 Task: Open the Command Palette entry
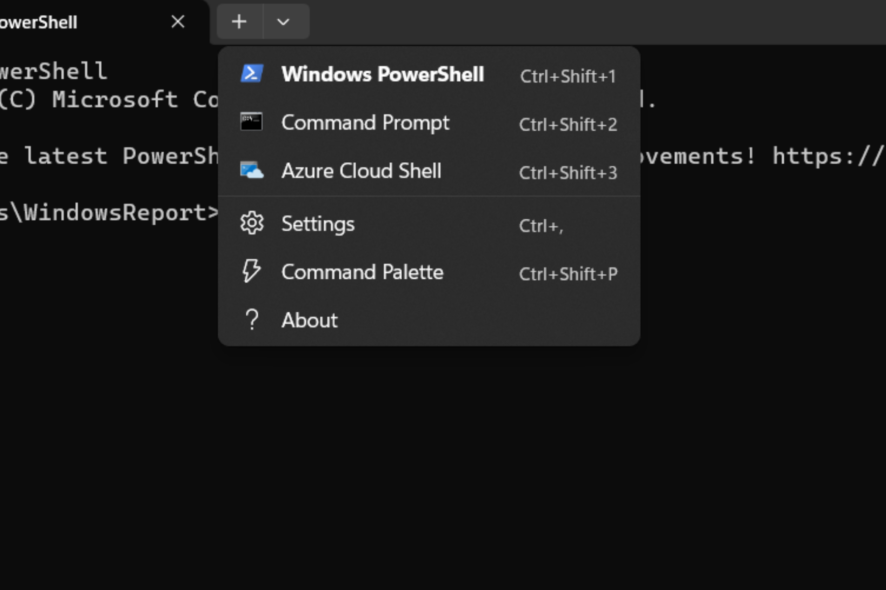pyautogui.click(x=429, y=272)
